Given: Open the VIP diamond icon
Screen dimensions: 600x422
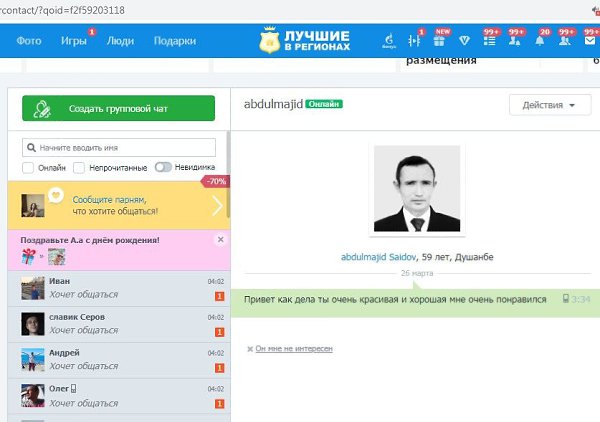Looking at the screenshot, I should tap(465, 40).
